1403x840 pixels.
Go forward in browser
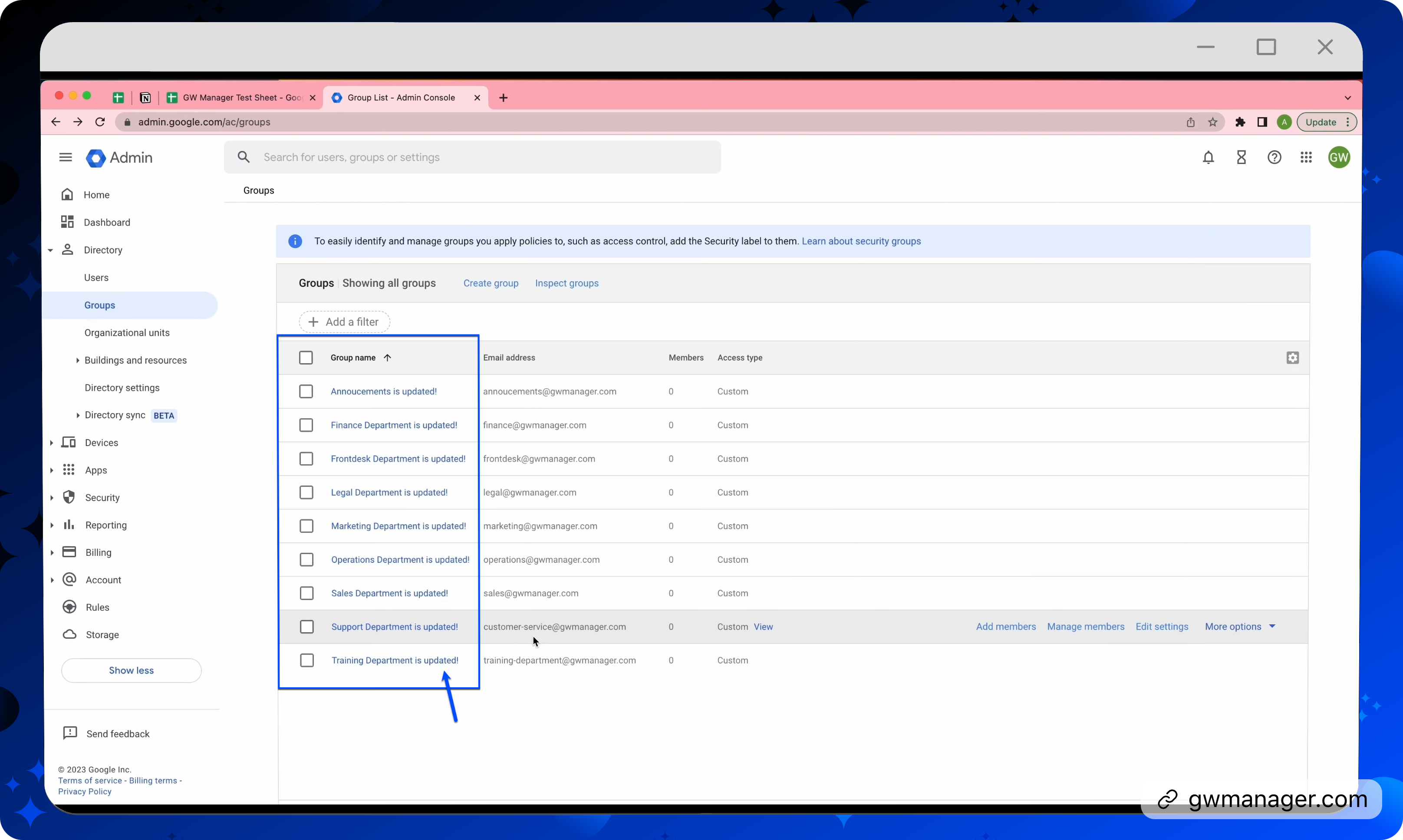point(78,121)
